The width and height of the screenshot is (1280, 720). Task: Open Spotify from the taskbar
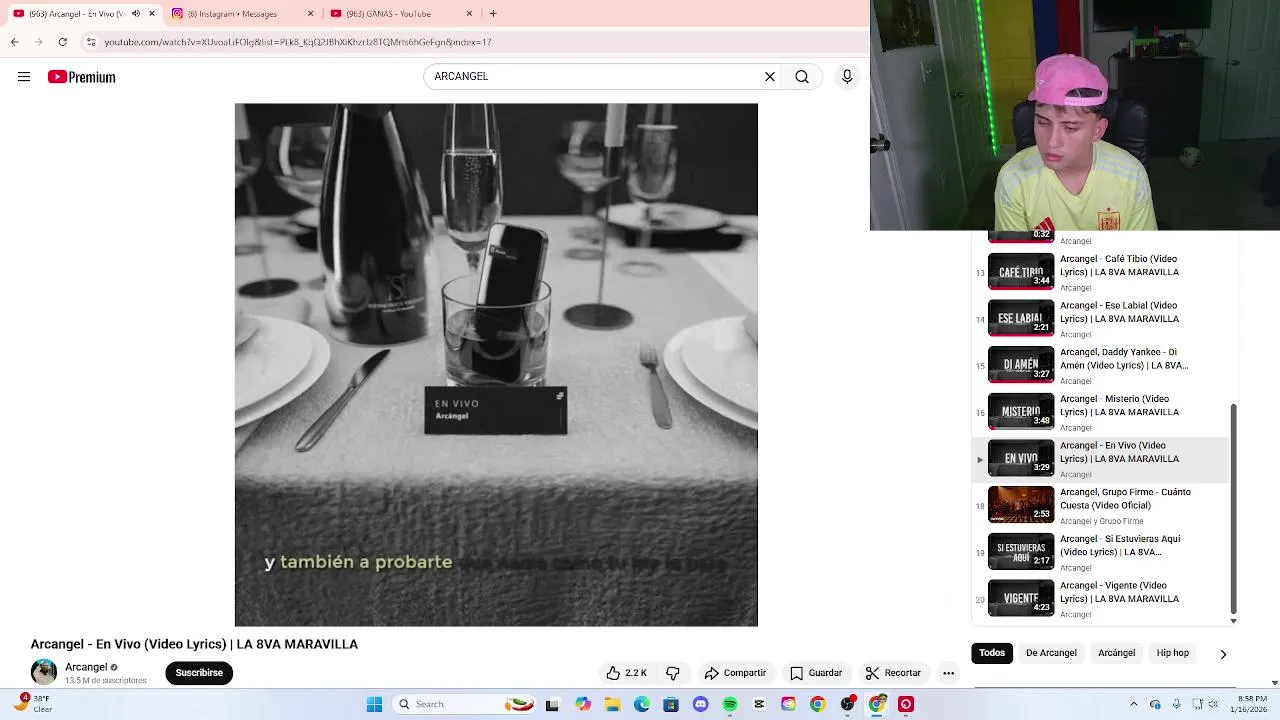pos(730,705)
